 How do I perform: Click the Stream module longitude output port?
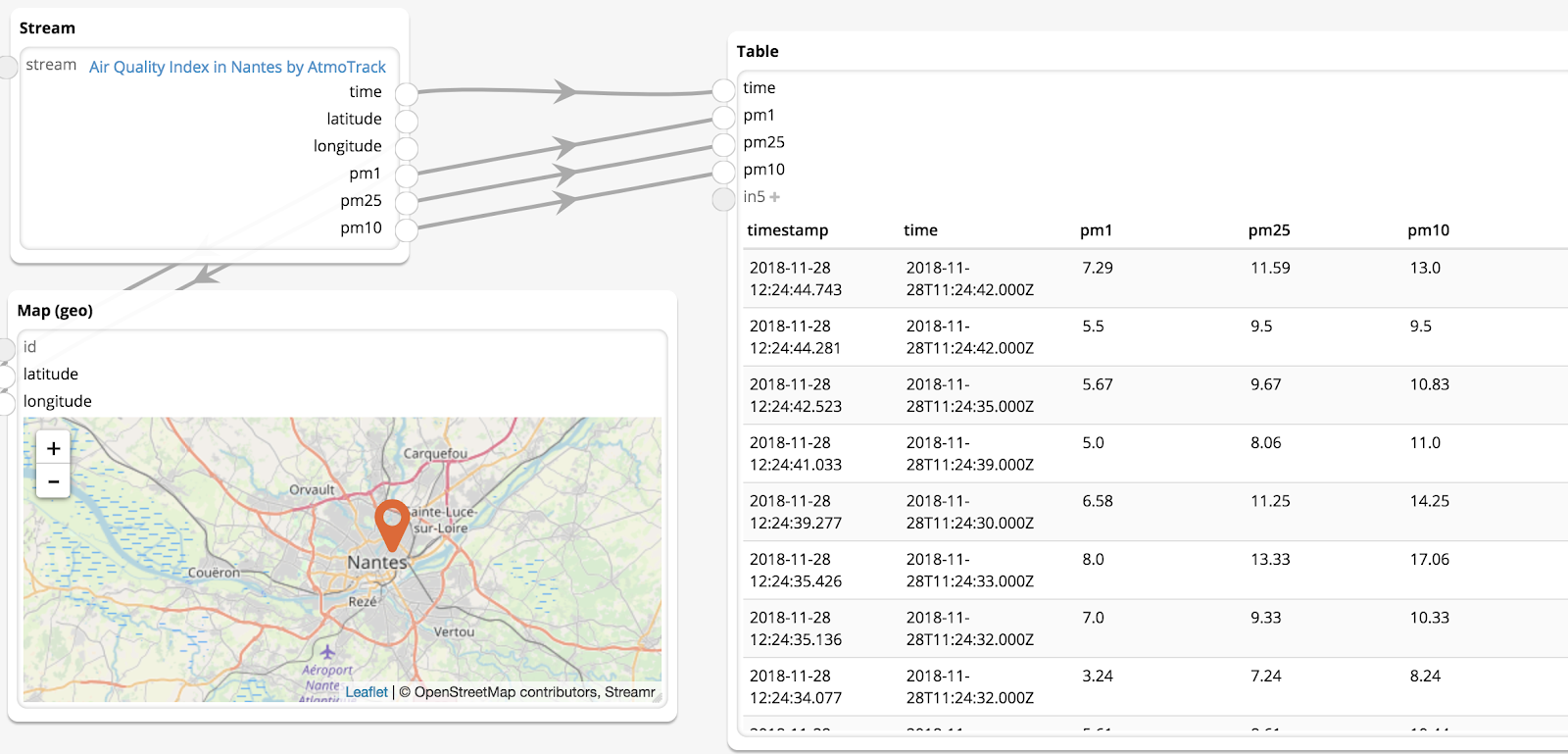click(x=407, y=149)
